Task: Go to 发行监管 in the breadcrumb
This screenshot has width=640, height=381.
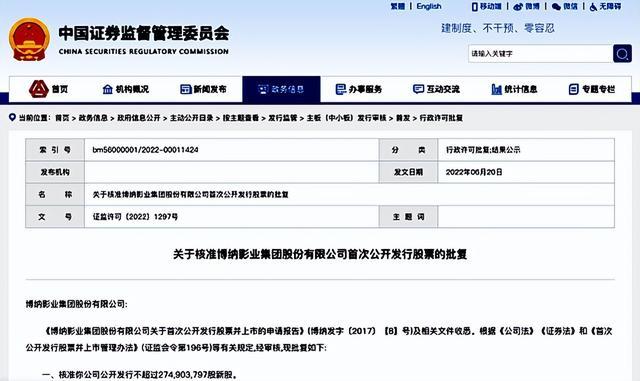Action: click(x=283, y=118)
